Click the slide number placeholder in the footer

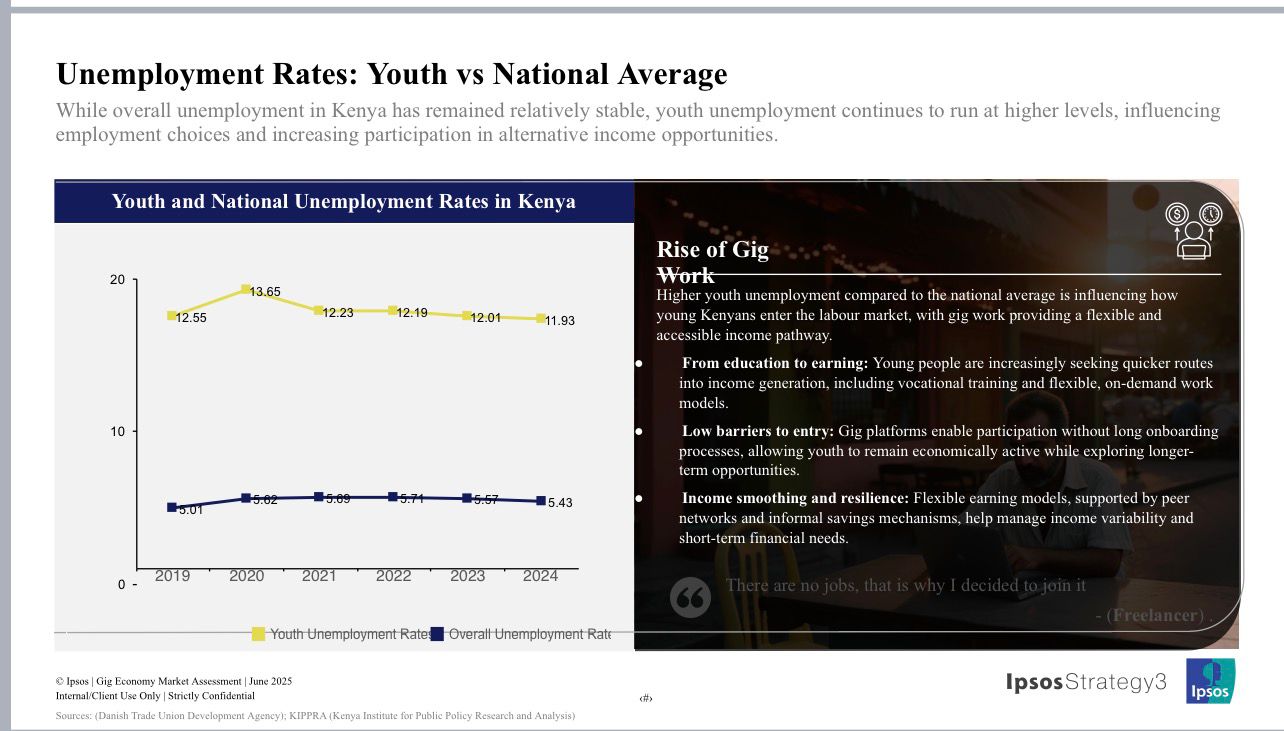[645, 699]
